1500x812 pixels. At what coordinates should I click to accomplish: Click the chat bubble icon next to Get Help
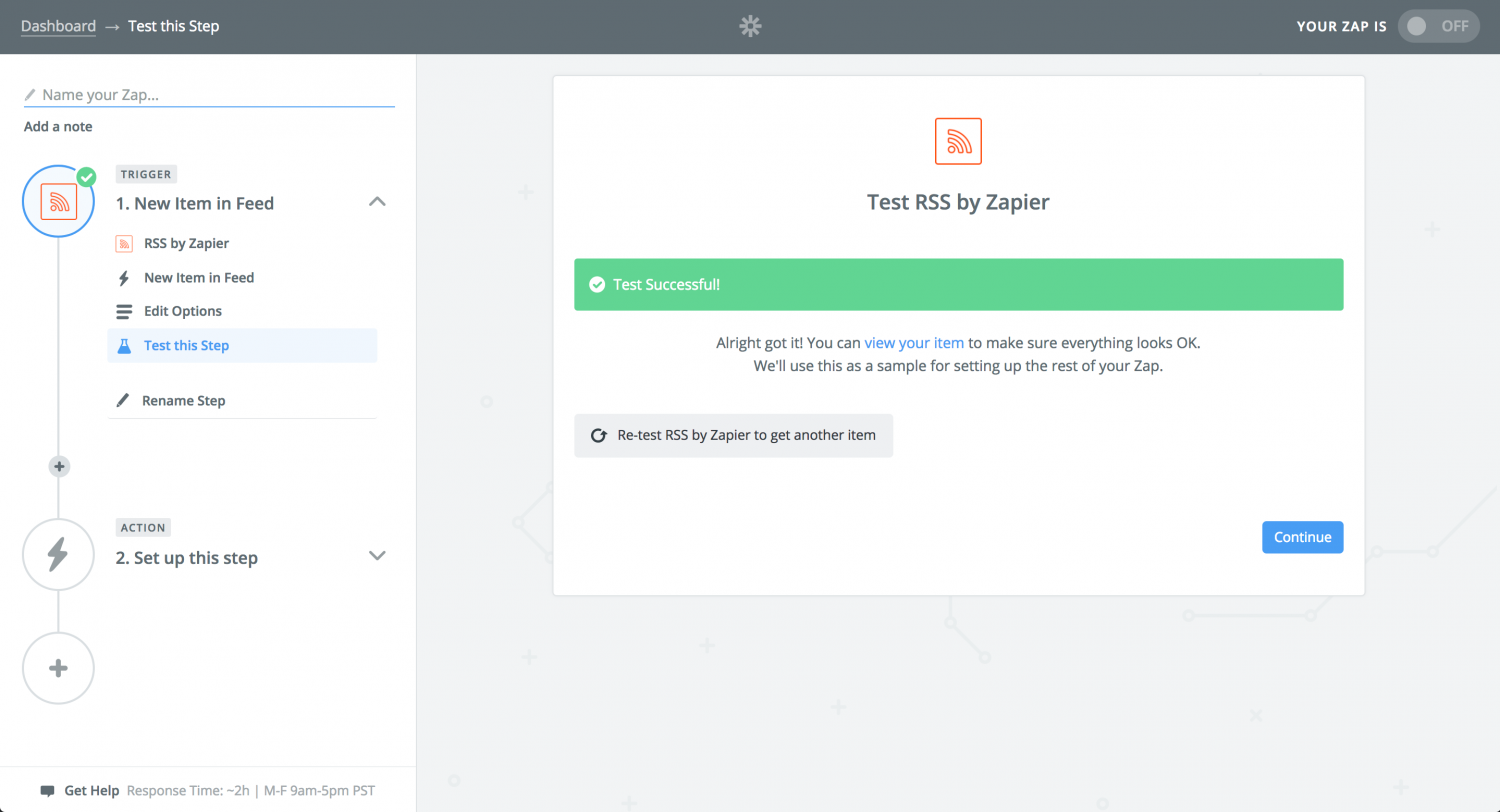tap(47, 791)
